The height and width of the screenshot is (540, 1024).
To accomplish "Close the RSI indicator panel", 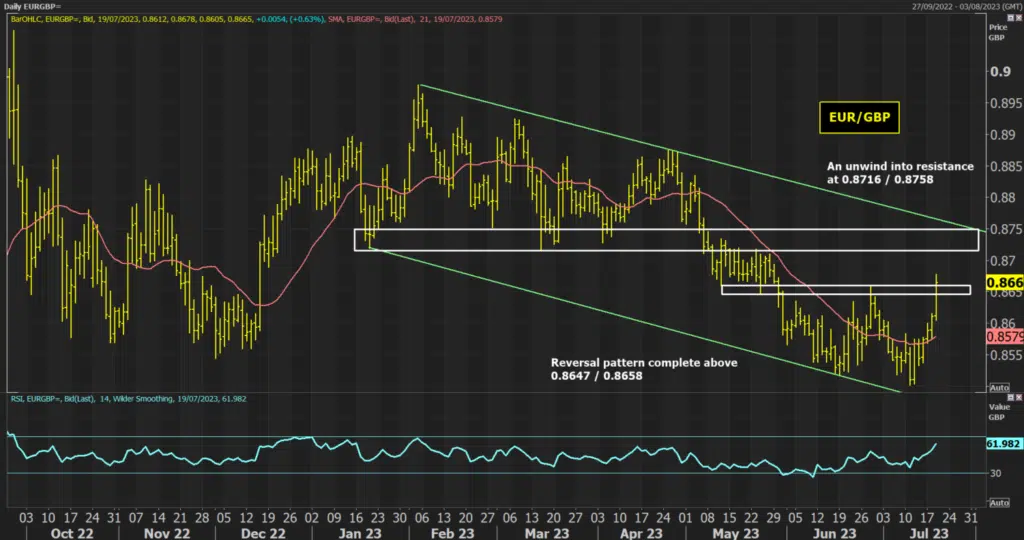I will (1019, 397).
